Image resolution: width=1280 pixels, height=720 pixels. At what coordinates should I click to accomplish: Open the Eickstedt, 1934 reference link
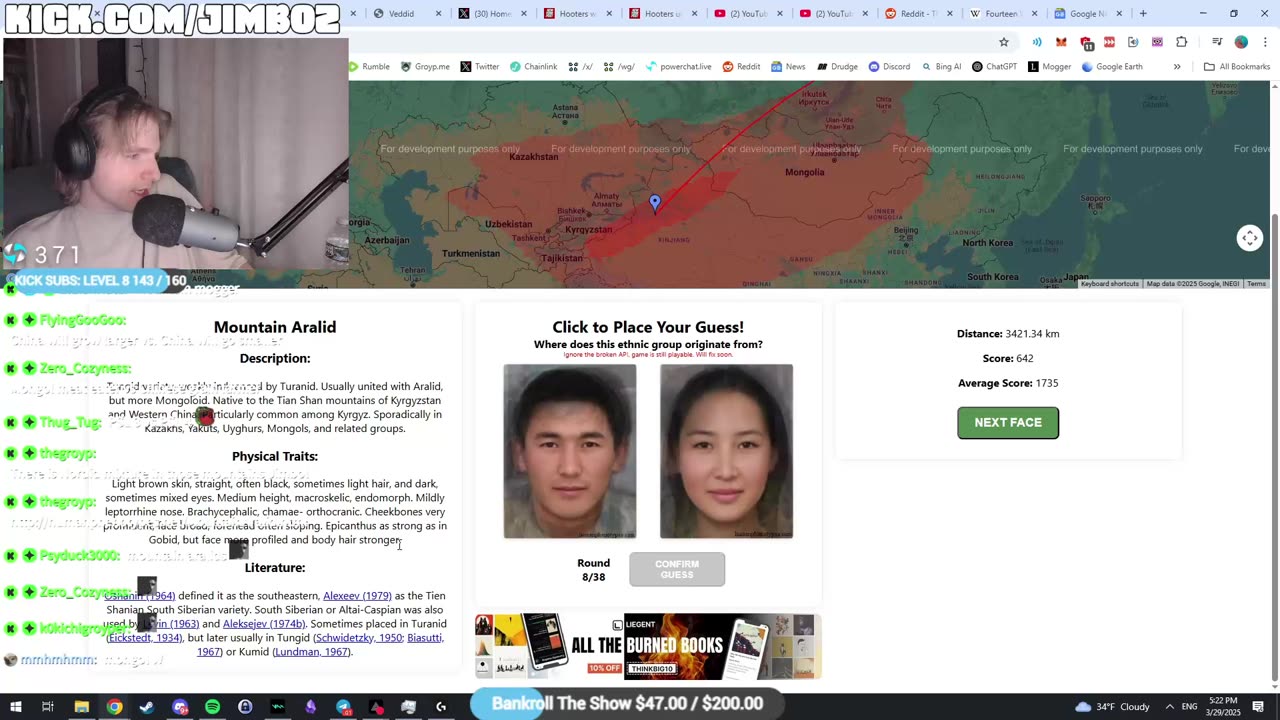click(145, 638)
